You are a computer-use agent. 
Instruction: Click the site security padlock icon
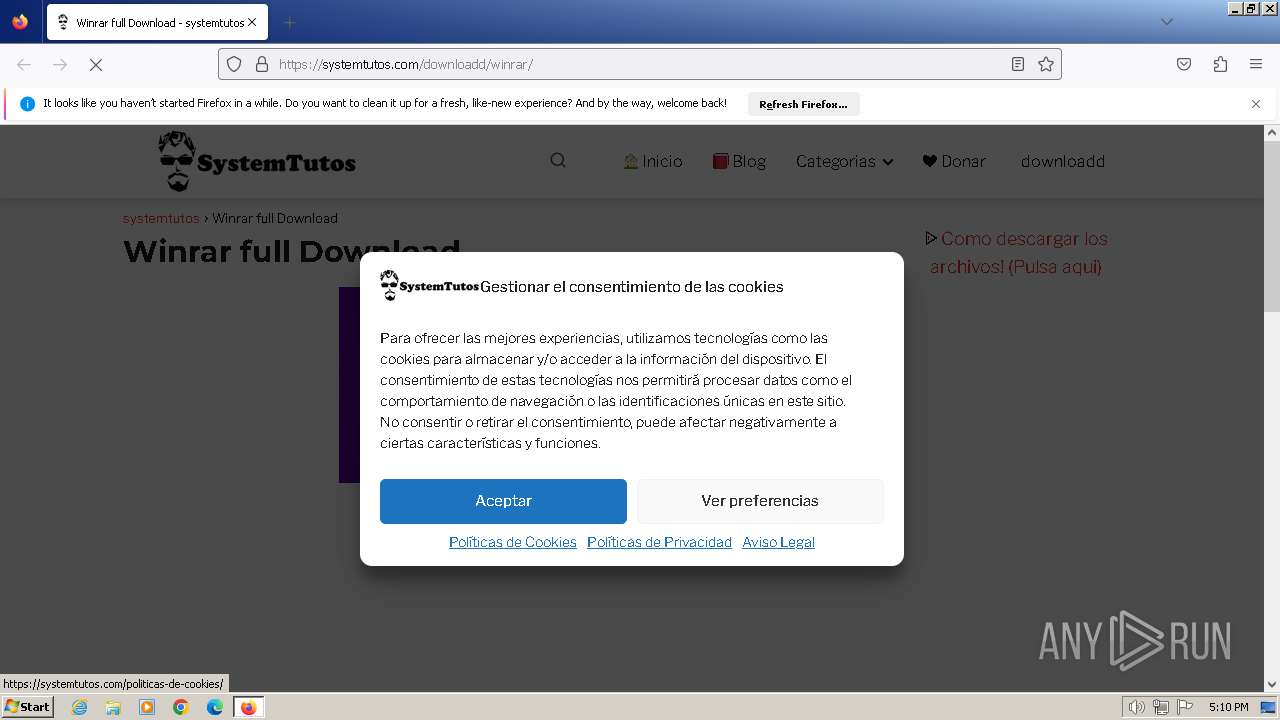click(262, 64)
